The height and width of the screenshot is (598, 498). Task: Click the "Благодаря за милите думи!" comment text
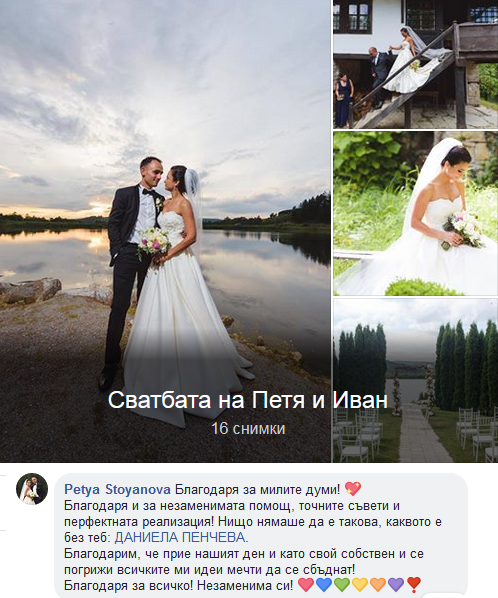[257, 489]
